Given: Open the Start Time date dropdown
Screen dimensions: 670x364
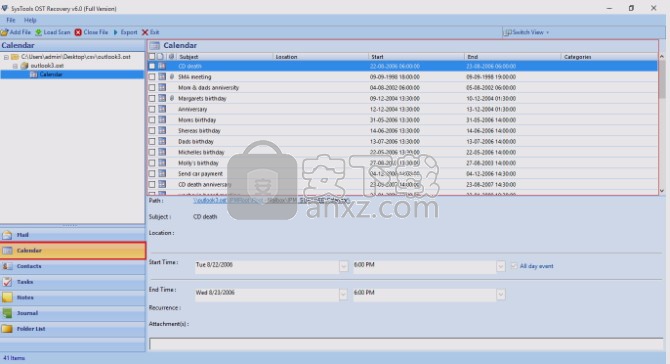Looking at the screenshot, I should (344, 267).
